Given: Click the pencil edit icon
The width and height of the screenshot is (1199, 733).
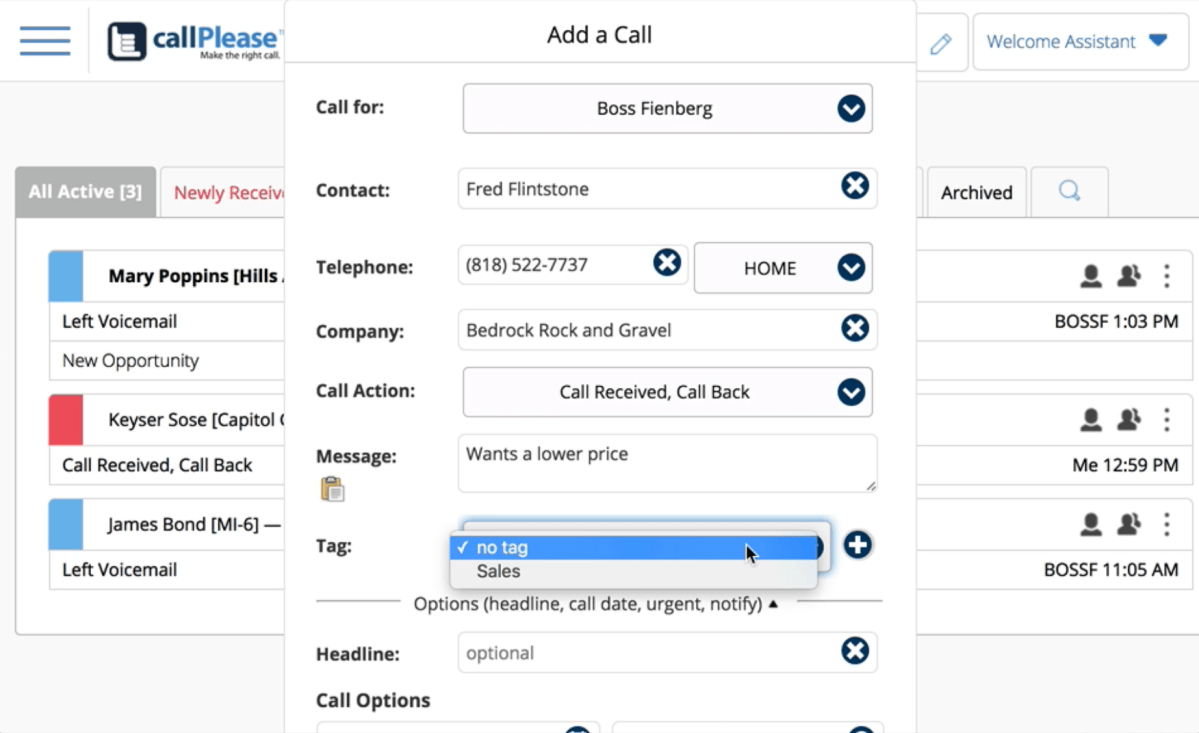Looking at the screenshot, I should click(940, 42).
